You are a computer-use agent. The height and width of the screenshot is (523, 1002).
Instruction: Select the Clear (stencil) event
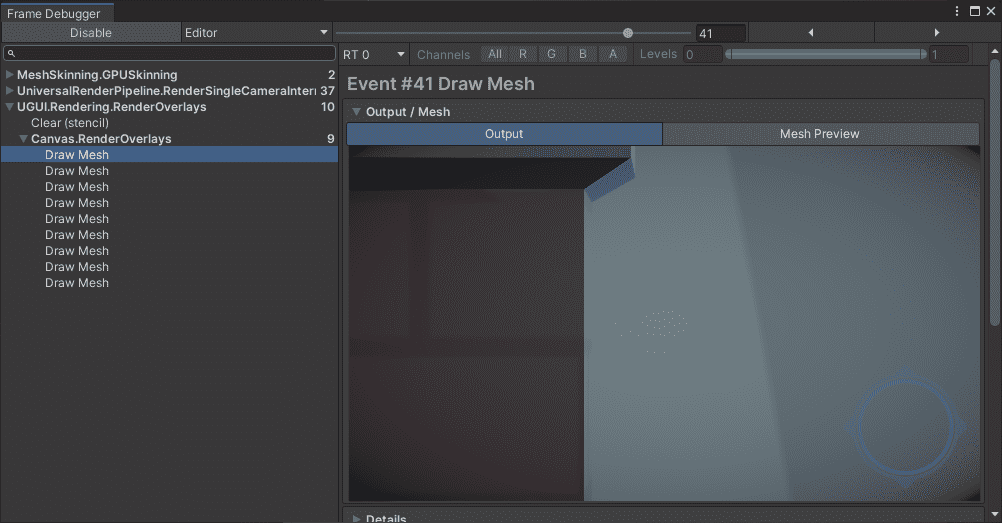point(169,123)
